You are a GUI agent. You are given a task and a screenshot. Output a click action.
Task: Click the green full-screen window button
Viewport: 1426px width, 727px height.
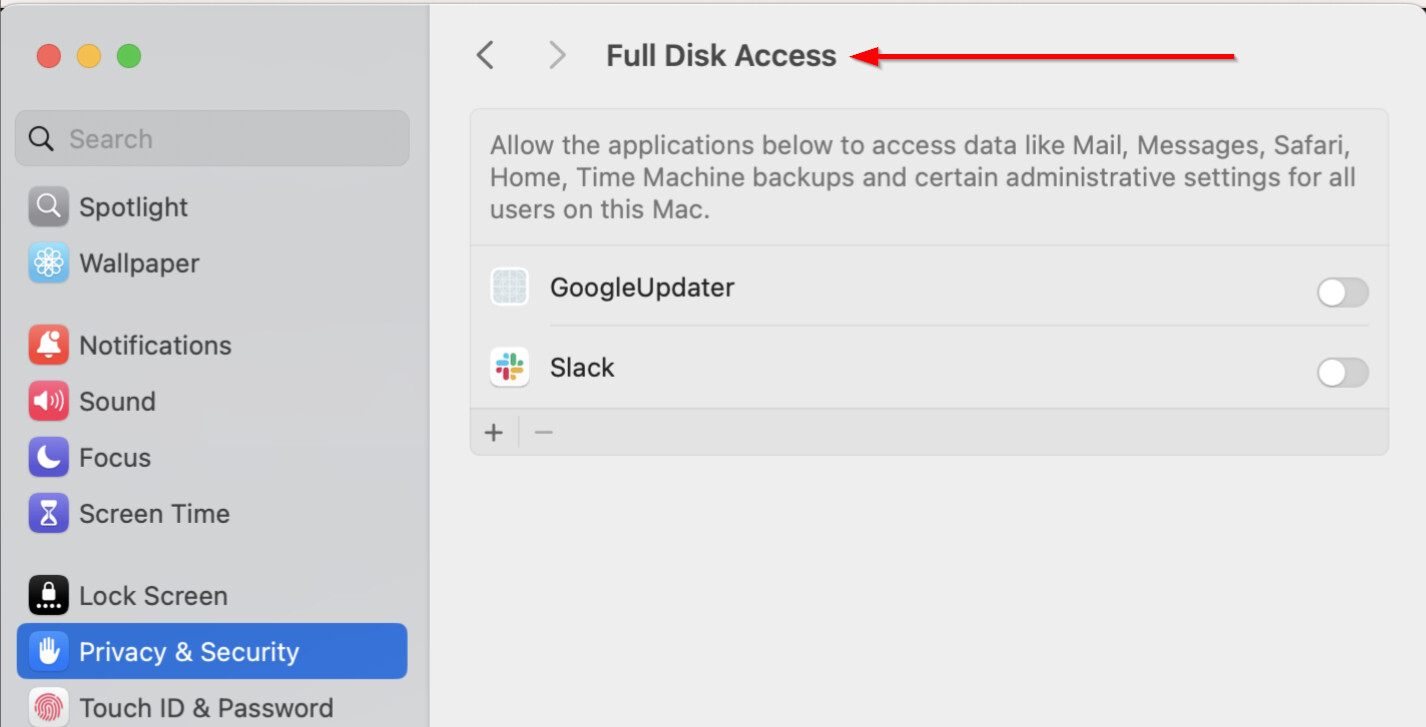pyautogui.click(x=129, y=56)
